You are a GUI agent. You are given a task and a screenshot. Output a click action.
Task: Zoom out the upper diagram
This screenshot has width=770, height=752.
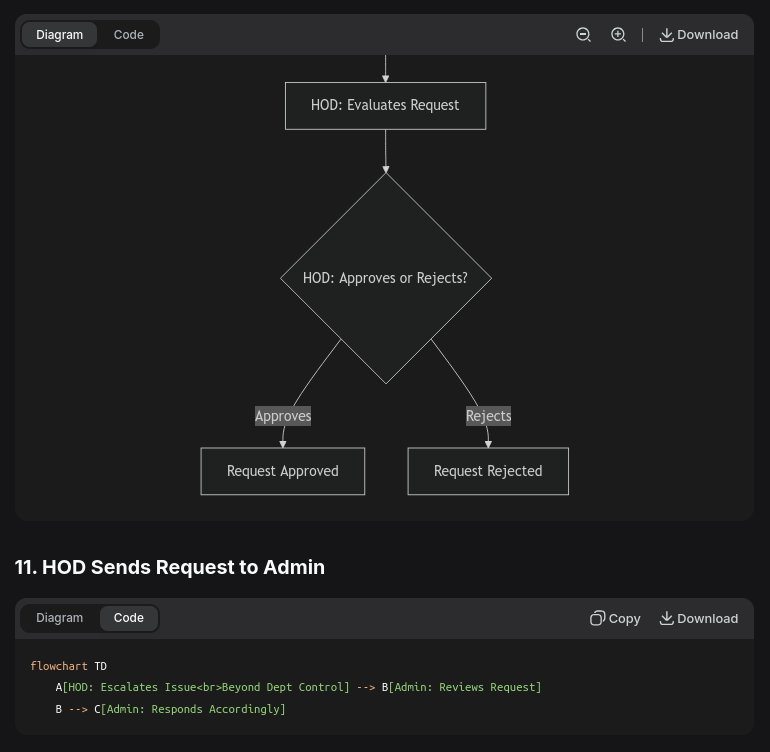tap(583, 35)
